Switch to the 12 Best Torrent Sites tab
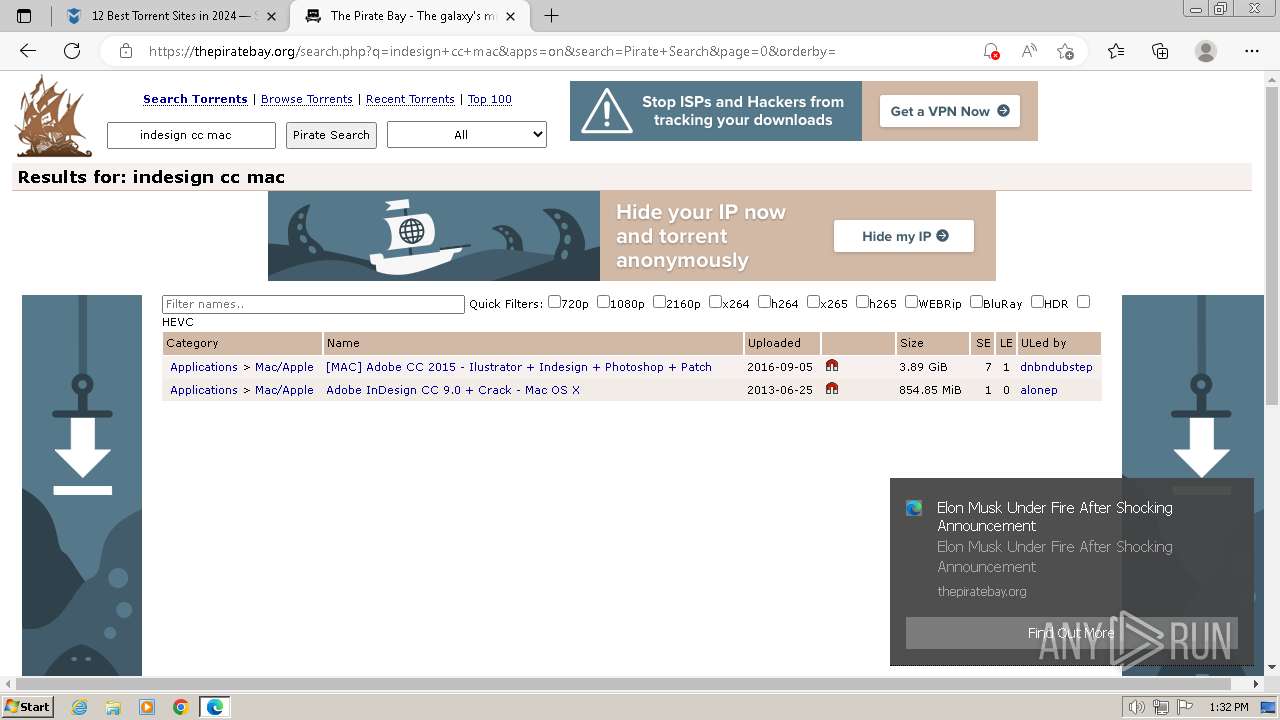 (171, 16)
